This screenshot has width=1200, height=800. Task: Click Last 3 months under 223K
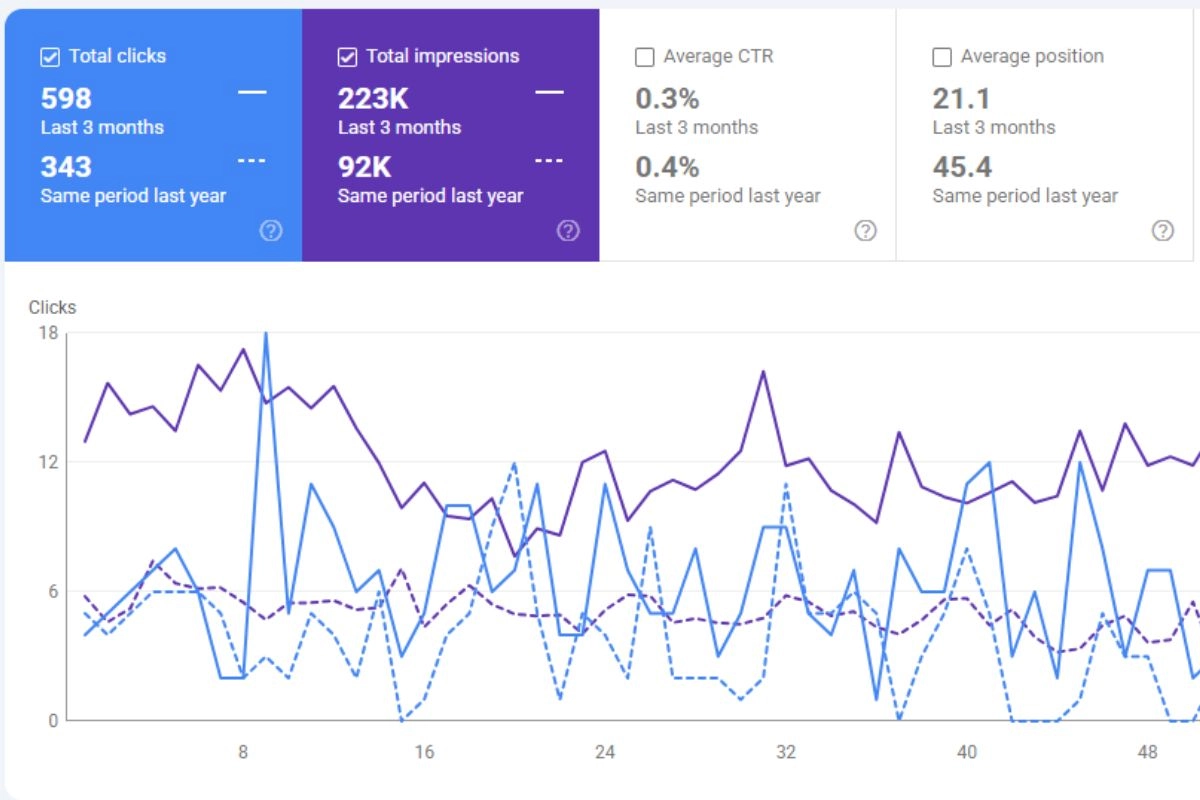[399, 127]
